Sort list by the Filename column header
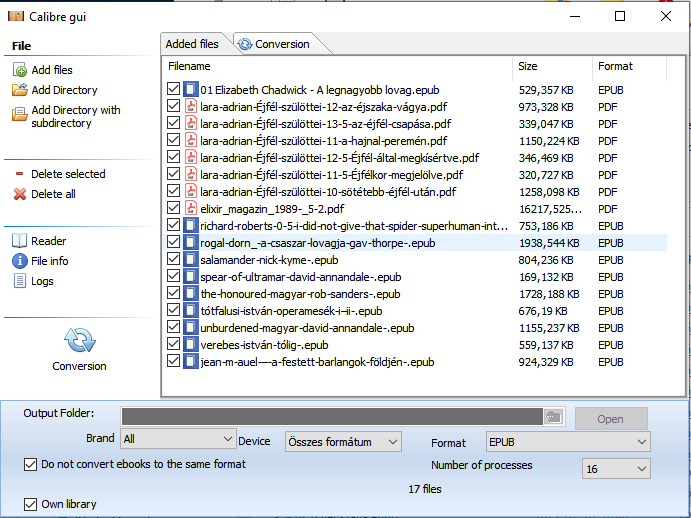691x518 pixels. click(189, 66)
